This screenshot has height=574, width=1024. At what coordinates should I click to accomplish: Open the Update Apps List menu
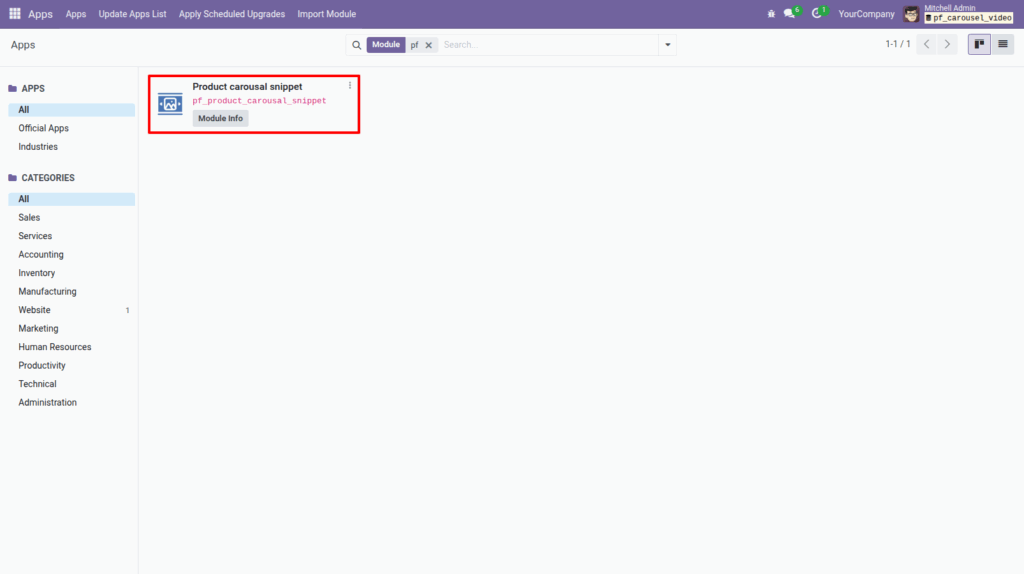coord(132,14)
